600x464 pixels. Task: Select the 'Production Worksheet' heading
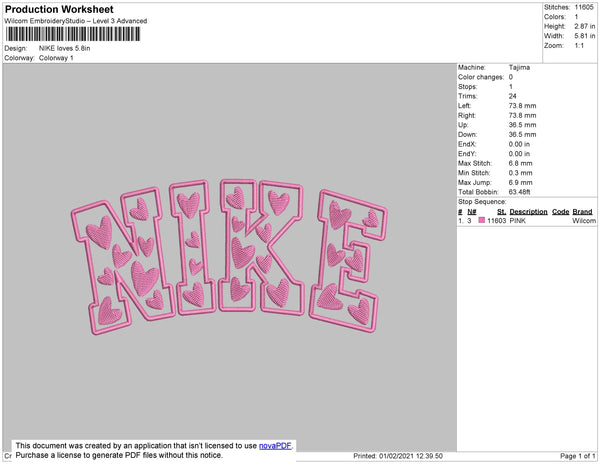click(x=59, y=9)
